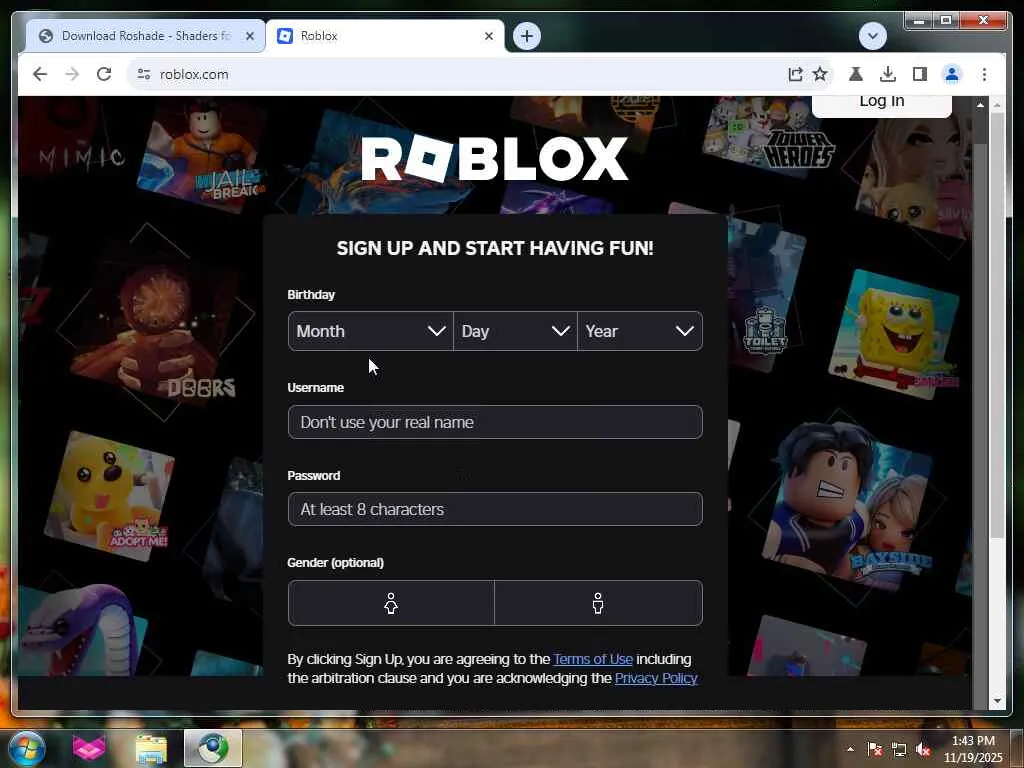Click the browser forward arrow
Screen dimensions: 1024x768
(72, 74)
